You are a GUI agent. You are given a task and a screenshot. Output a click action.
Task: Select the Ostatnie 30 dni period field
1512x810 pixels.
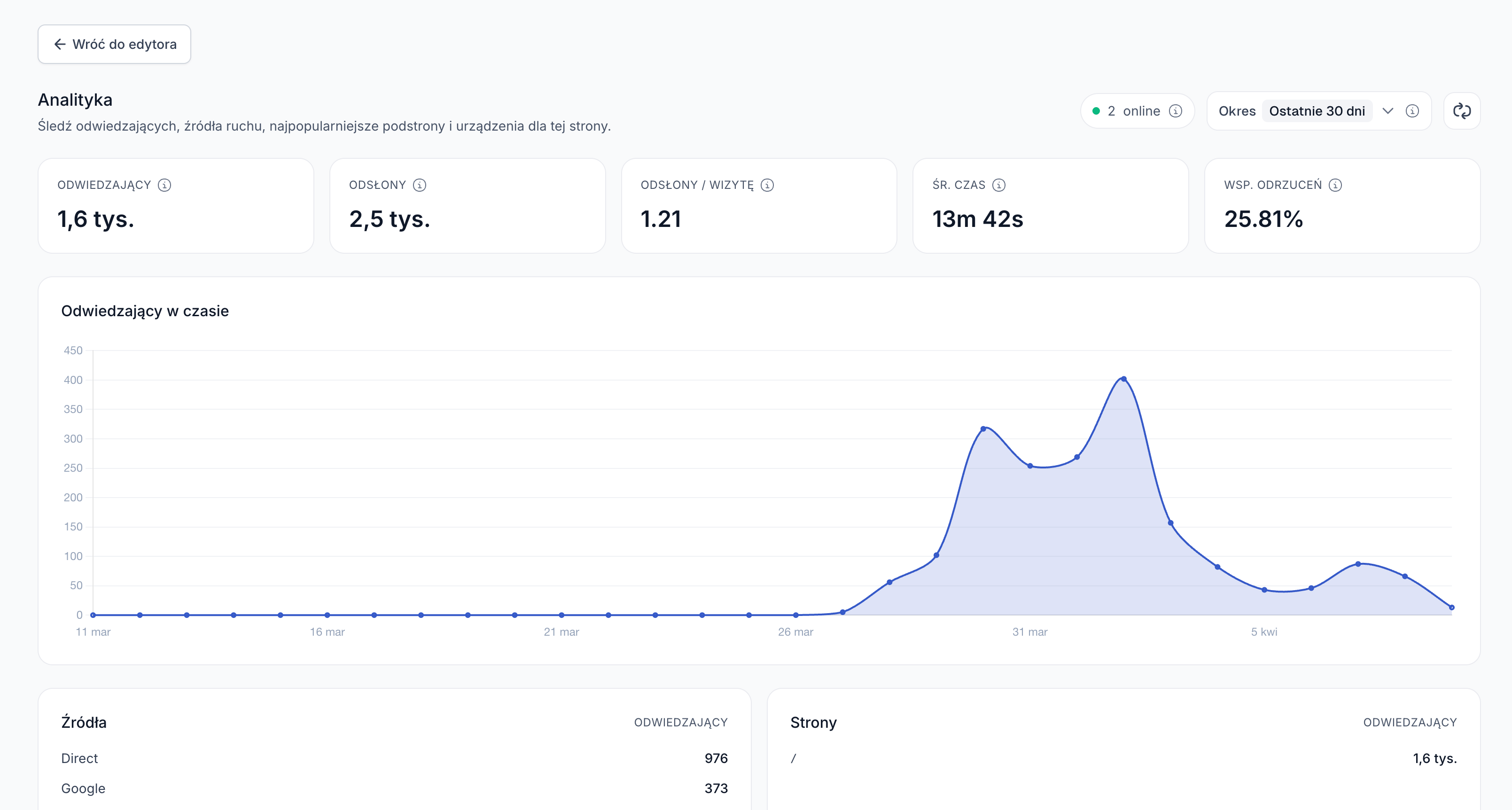coord(1317,111)
